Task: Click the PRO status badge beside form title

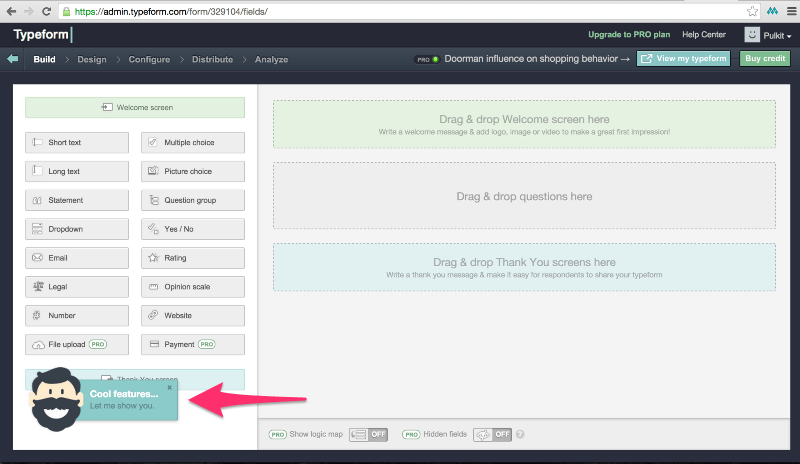Action: point(427,59)
